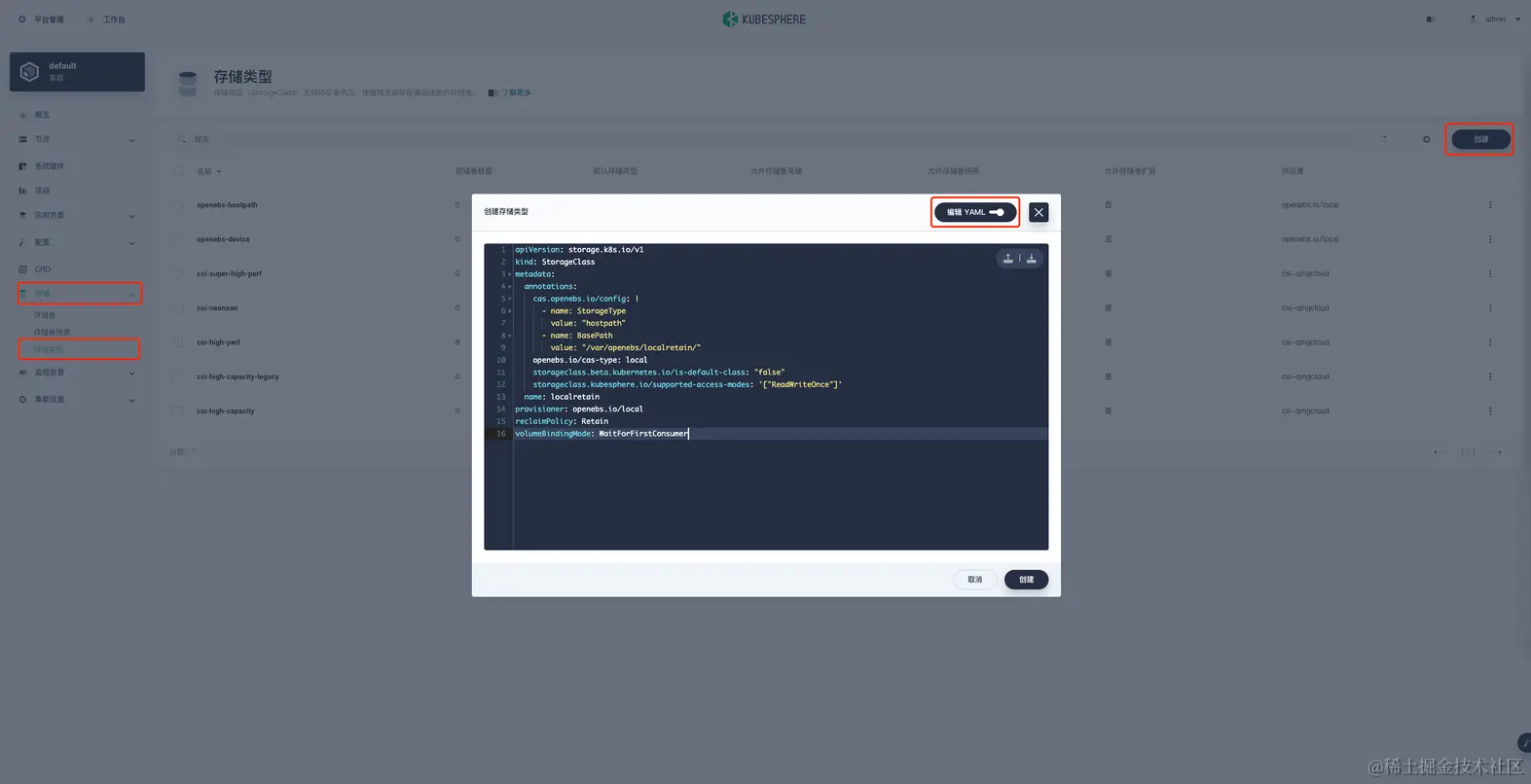The height and width of the screenshot is (784, 1531).
Task: Click the 取消 button in the dialog
Action: (974, 580)
